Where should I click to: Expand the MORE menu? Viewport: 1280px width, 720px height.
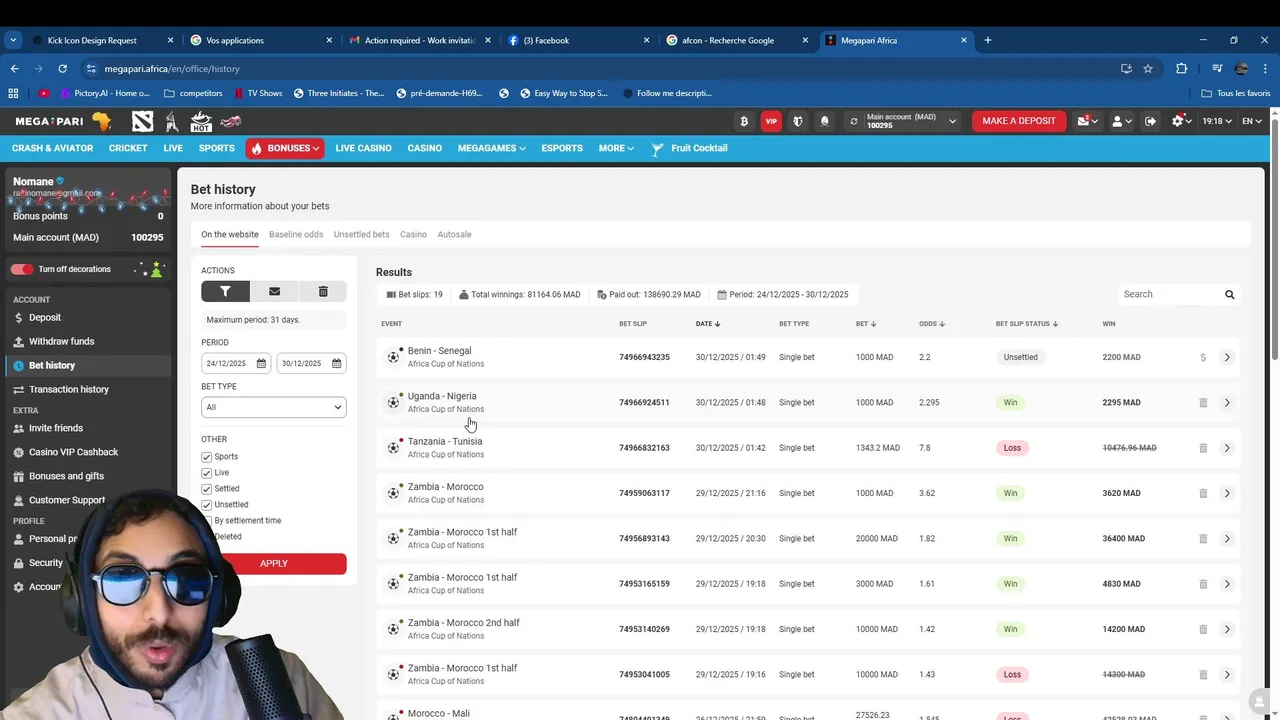[616, 148]
